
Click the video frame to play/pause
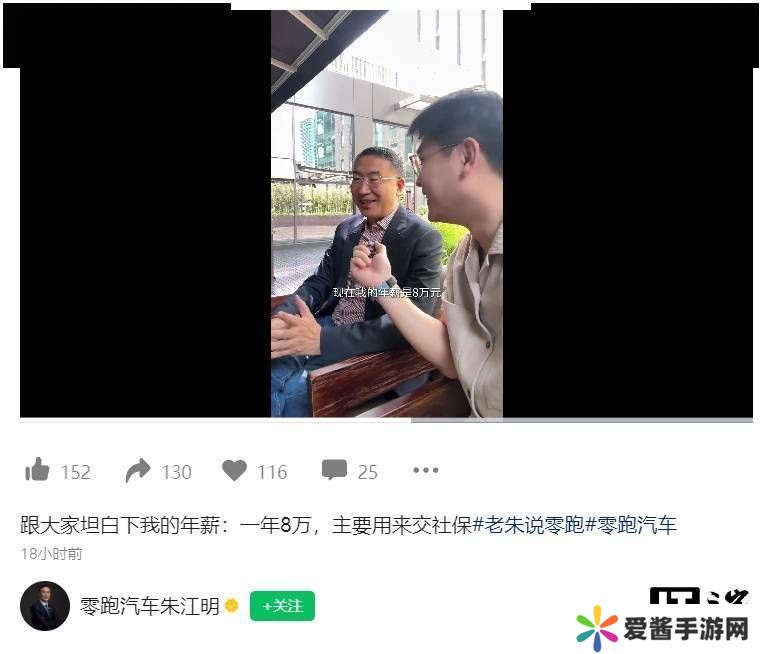point(387,214)
